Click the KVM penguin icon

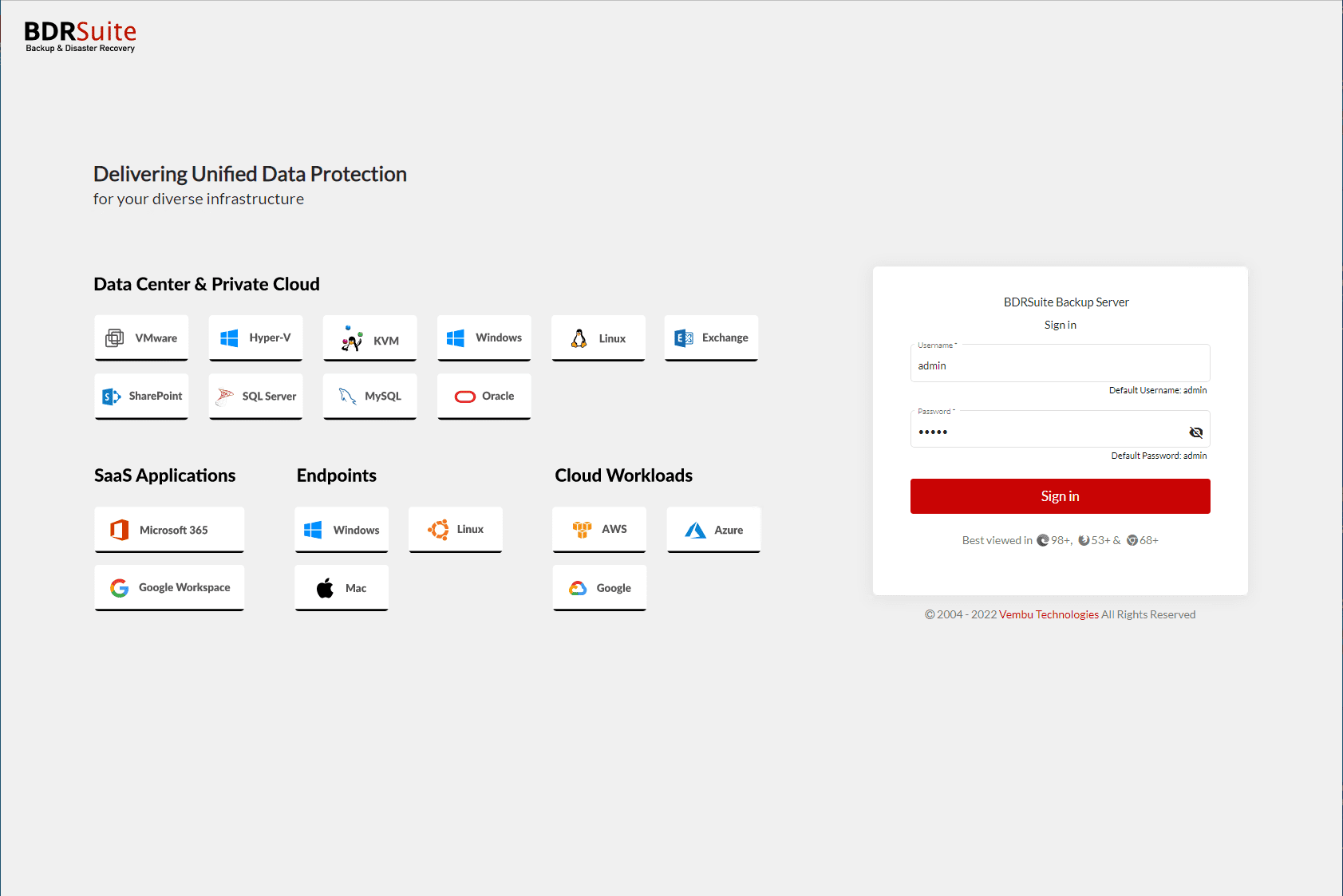tap(351, 338)
